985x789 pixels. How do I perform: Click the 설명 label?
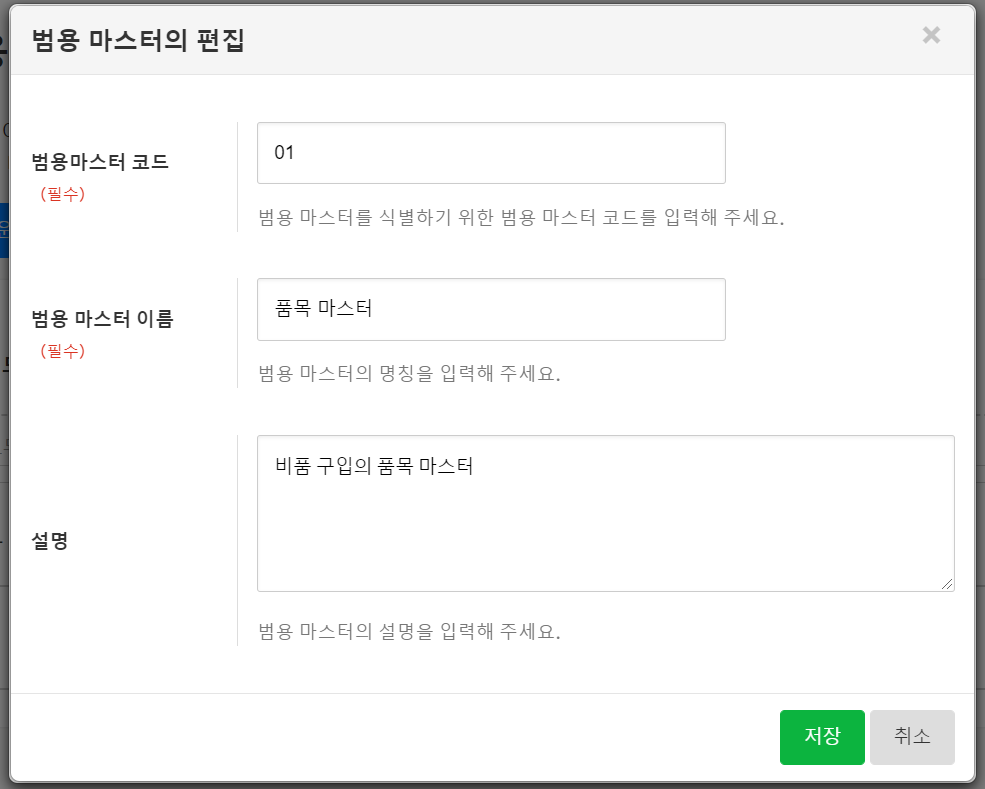tap(50, 541)
